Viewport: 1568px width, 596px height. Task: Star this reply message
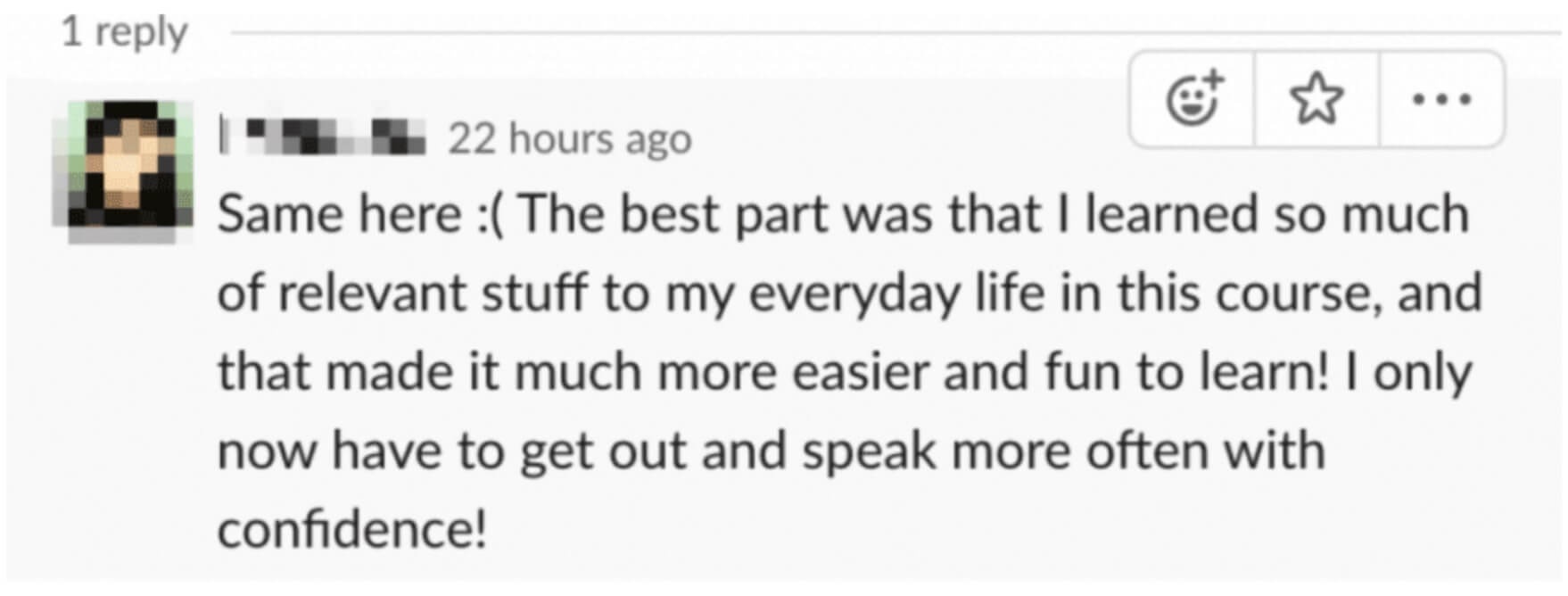[x=1316, y=98]
